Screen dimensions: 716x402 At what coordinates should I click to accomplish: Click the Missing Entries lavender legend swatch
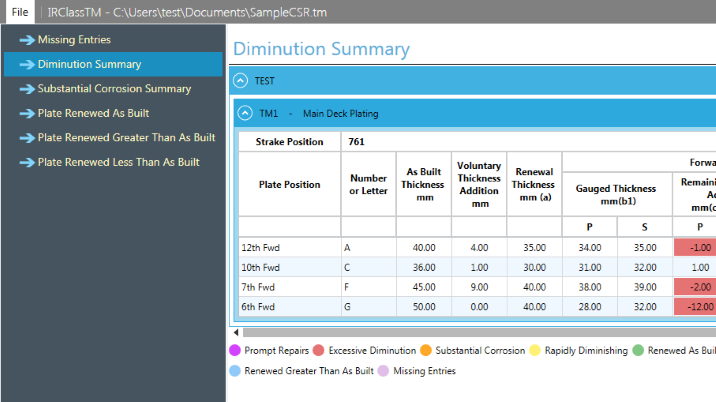[384, 370]
